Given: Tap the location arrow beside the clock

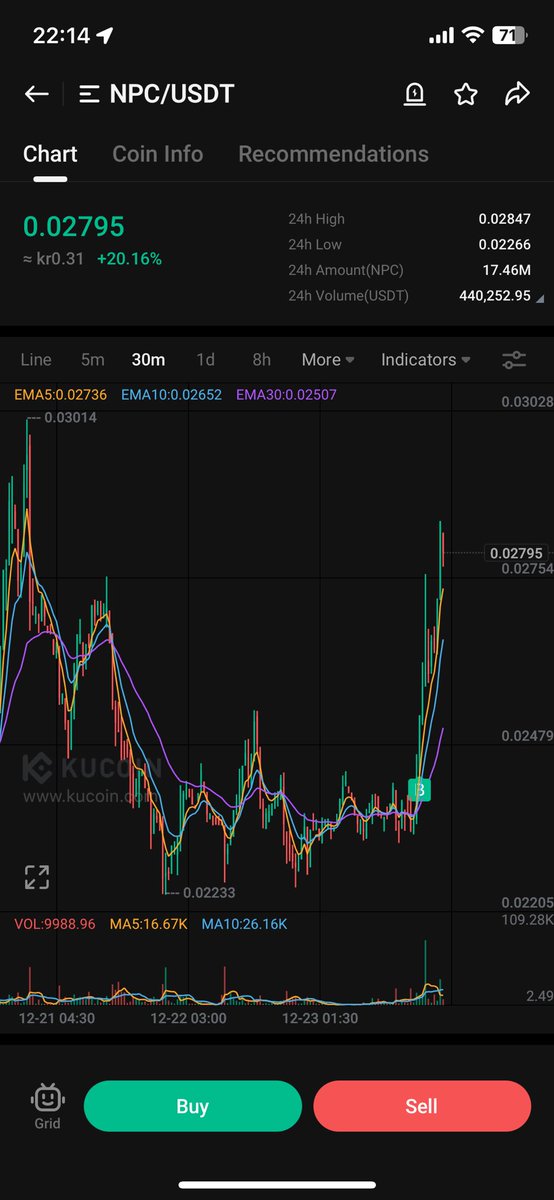Looking at the screenshot, I should (x=105, y=35).
